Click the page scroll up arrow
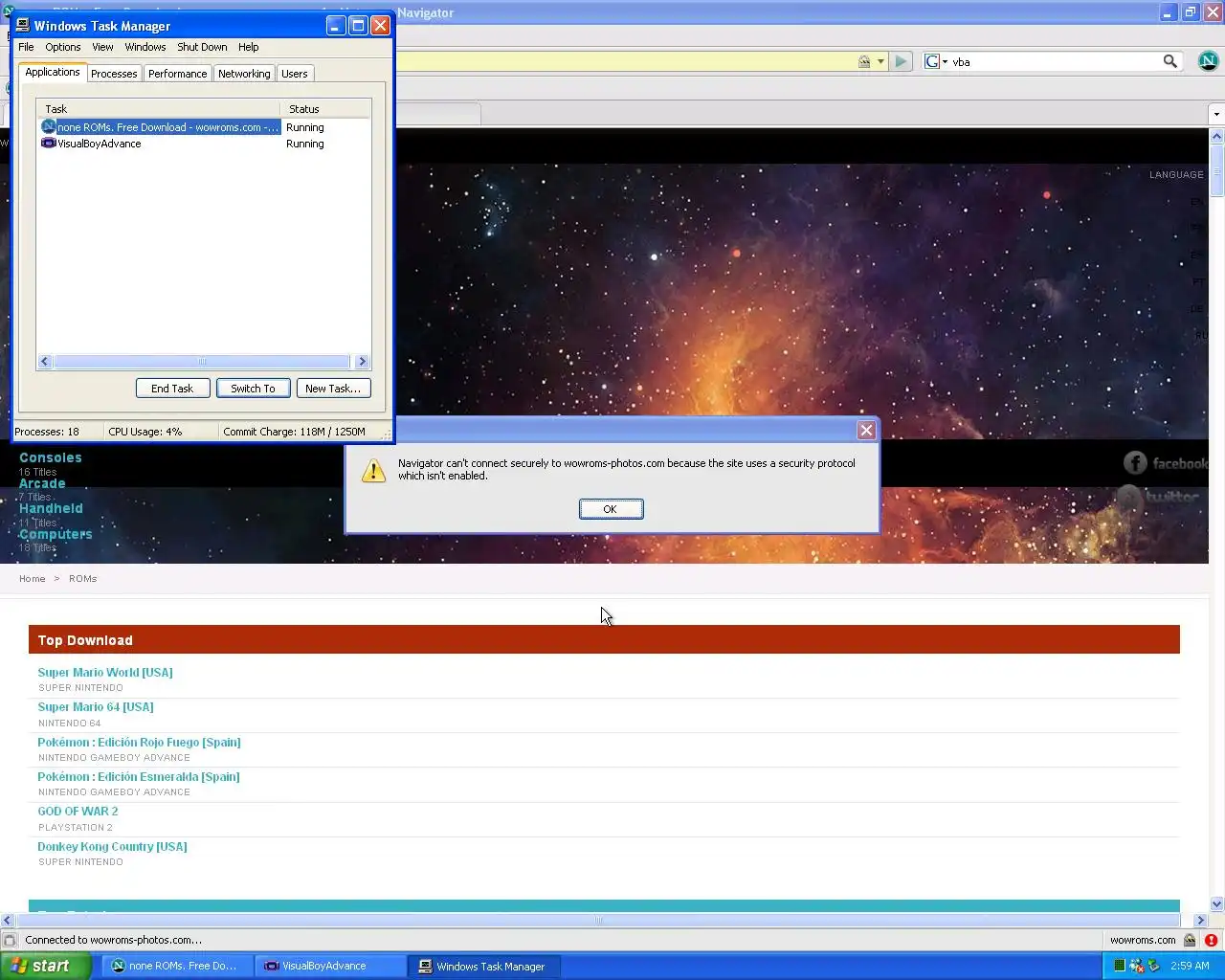 click(1216, 136)
